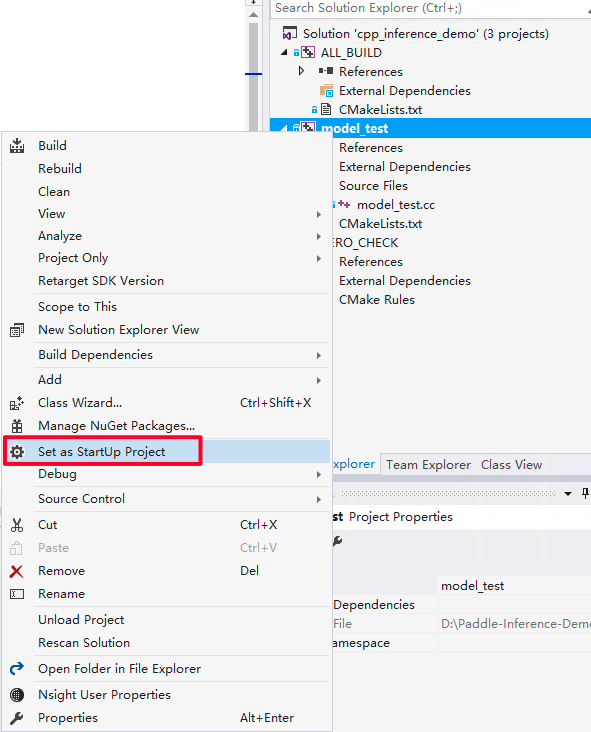Choose Rebuild from the context menu
The image size is (591, 732).
pos(60,169)
